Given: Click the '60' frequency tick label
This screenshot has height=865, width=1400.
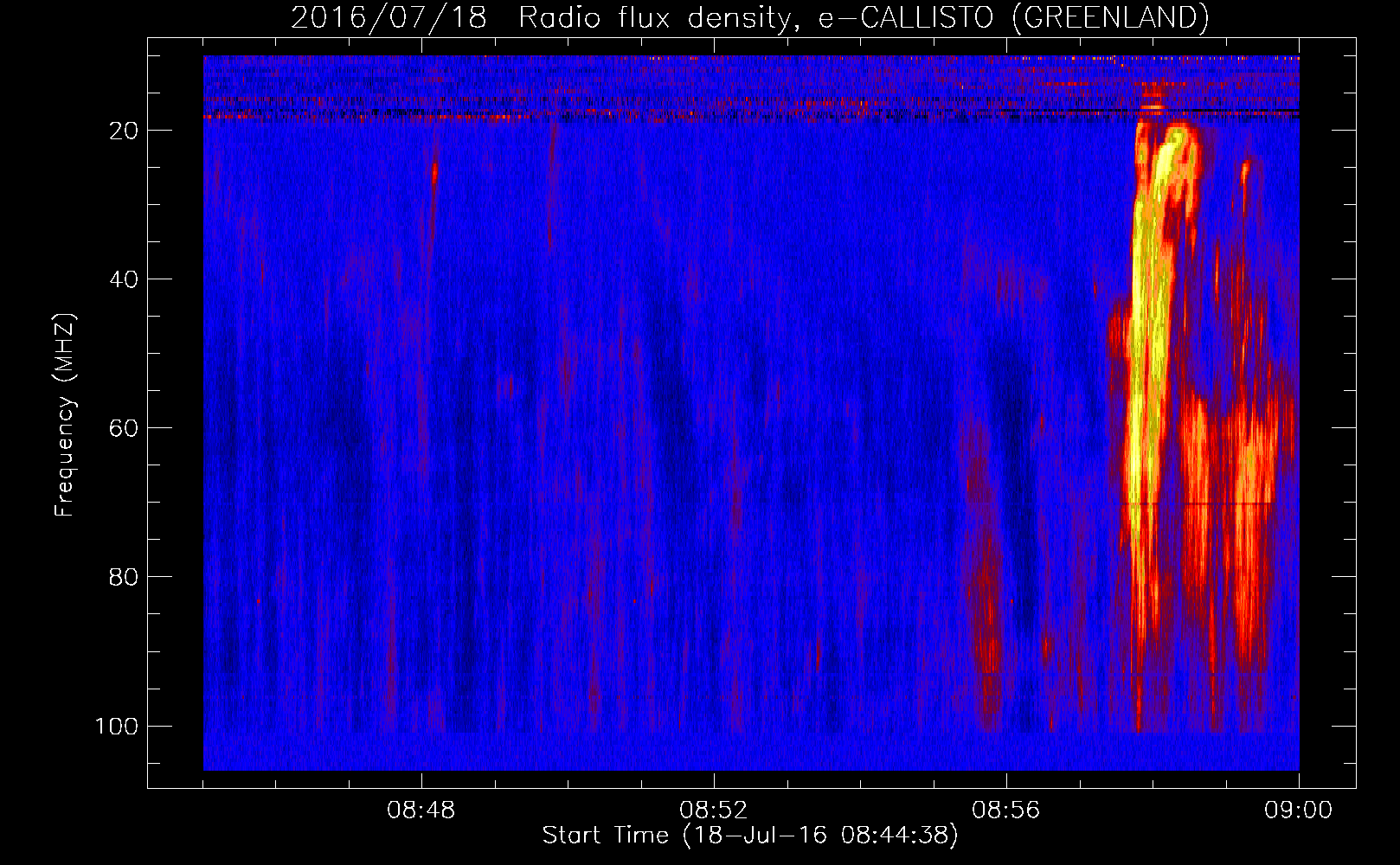Looking at the screenshot, I should [x=124, y=428].
